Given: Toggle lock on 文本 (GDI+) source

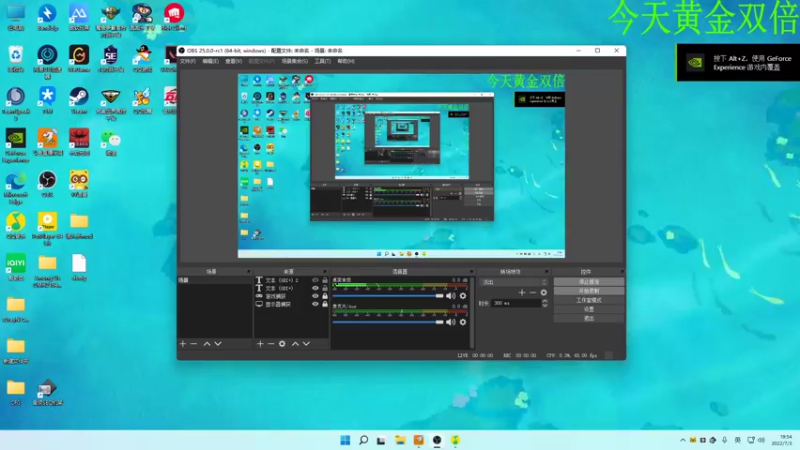Looking at the screenshot, I should point(325,288).
